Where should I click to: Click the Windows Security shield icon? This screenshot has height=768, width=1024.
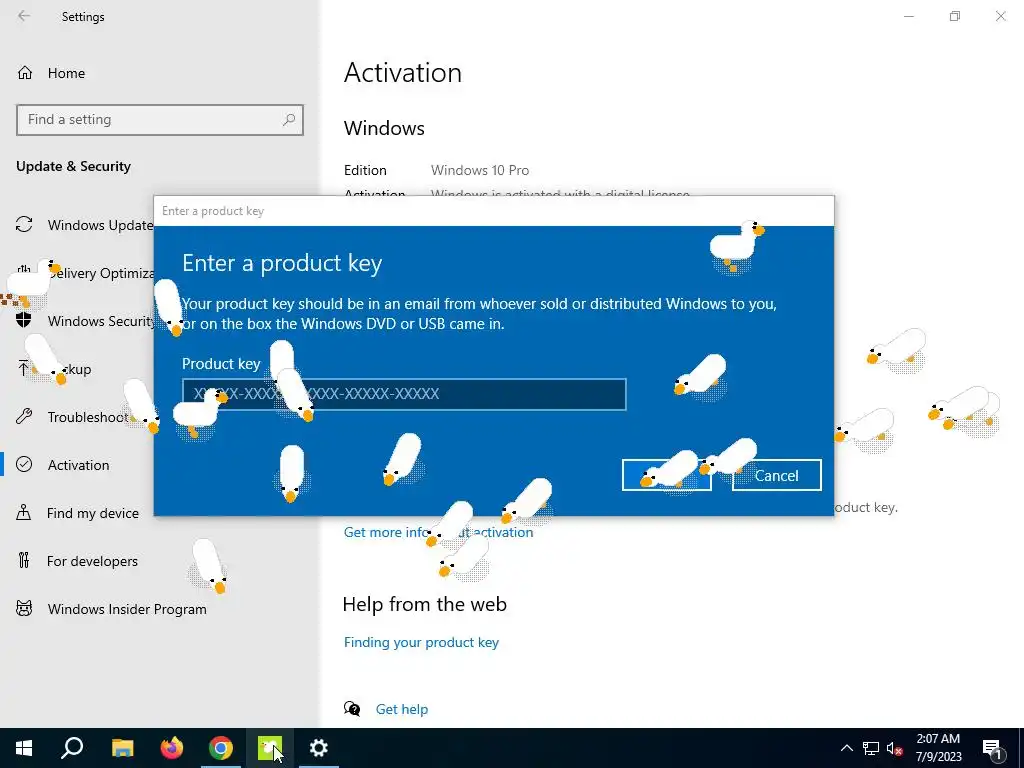click(x=24, y=321)
